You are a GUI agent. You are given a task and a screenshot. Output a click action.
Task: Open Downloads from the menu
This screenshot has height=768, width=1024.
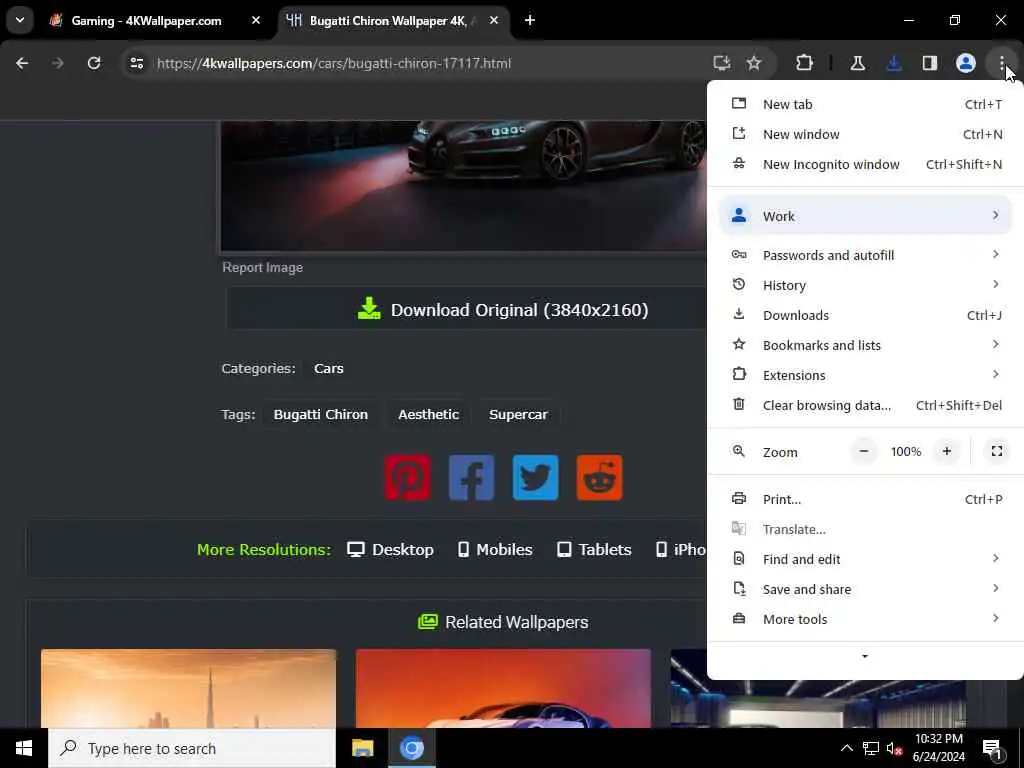(865, 315)
